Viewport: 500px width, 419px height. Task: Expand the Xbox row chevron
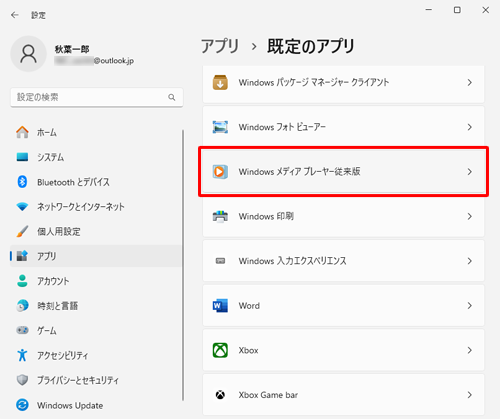[x=470, y=350]
